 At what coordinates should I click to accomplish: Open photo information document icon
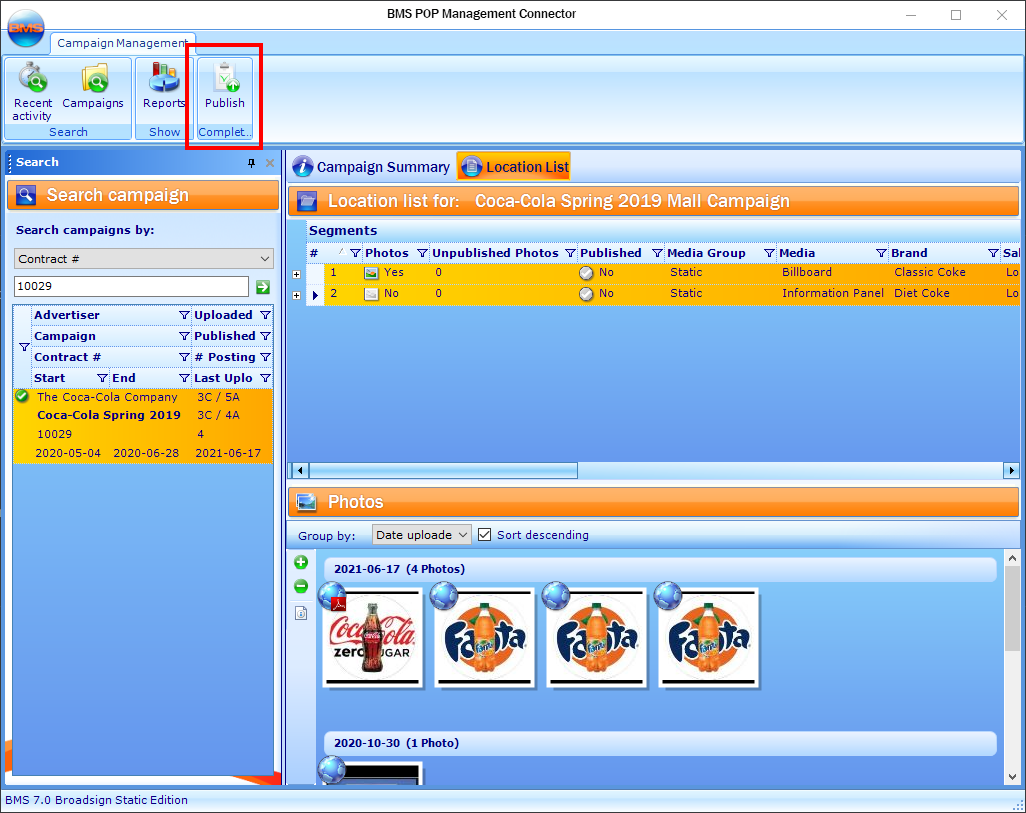click(x=301, y=613)
